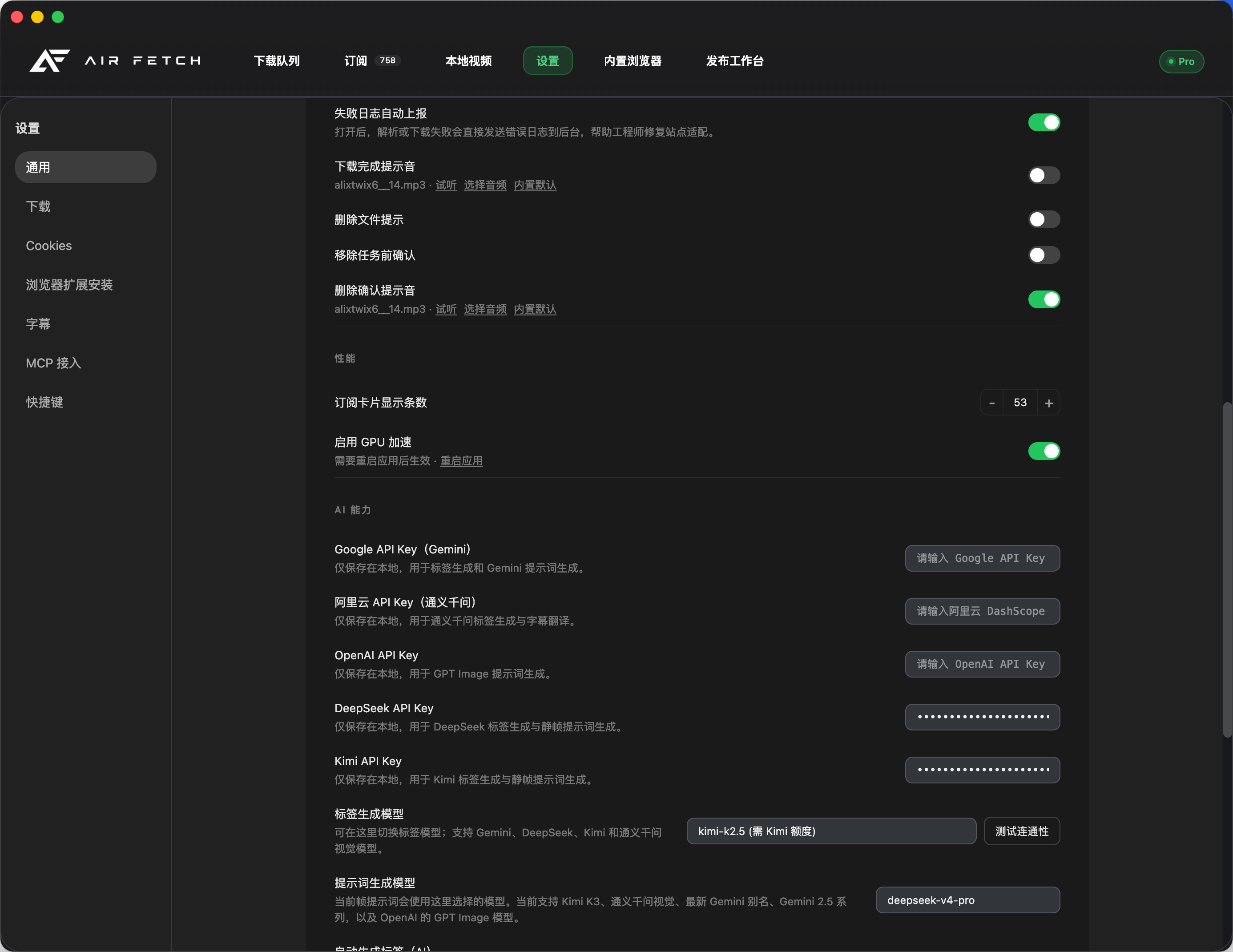Click the DeepSeek API Key password field
This screenshot has height=952, width=1233.
[x=982, y=717]
